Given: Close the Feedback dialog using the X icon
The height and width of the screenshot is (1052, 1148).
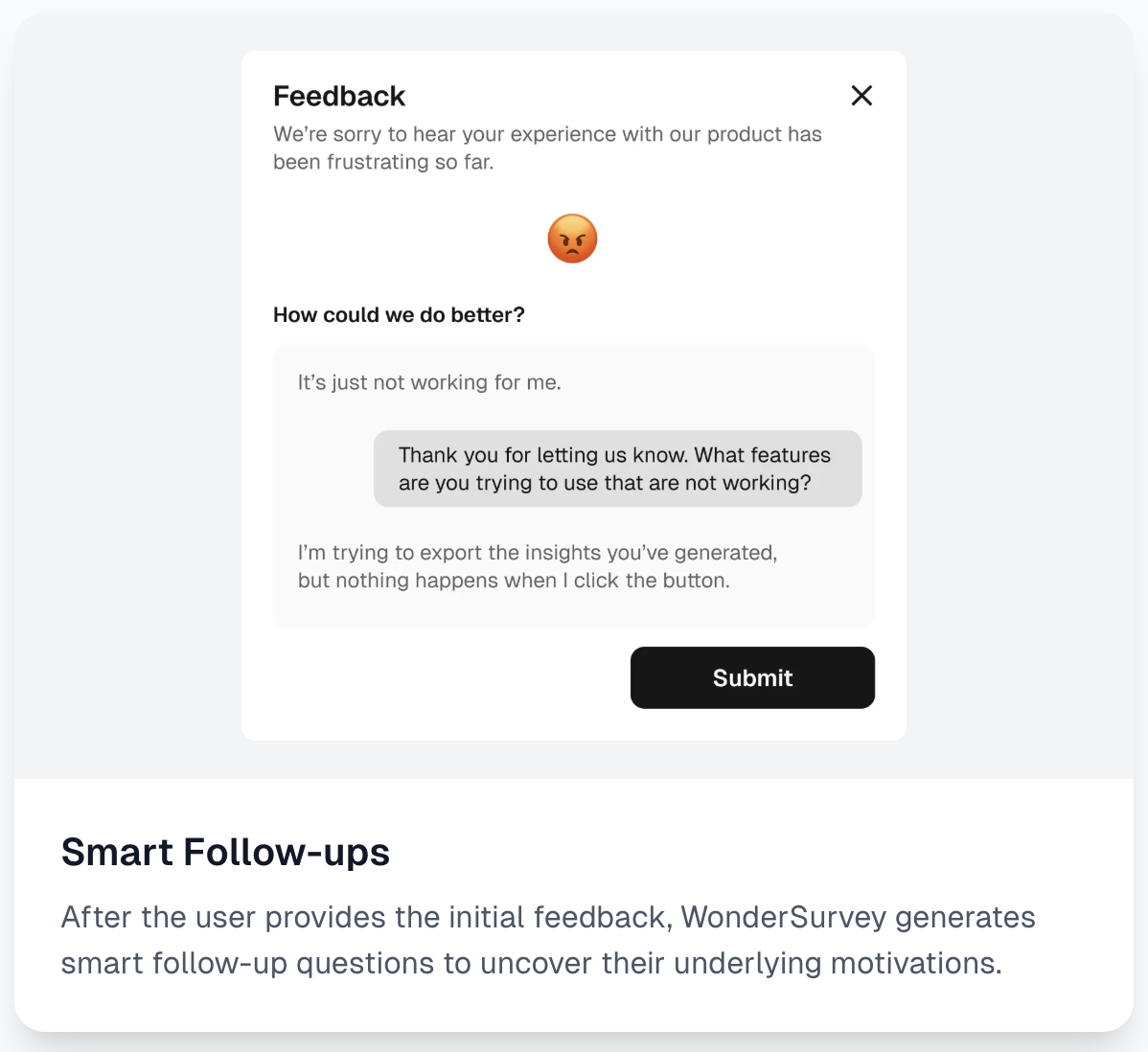Looking at the screenshot, I should point(861,95).
